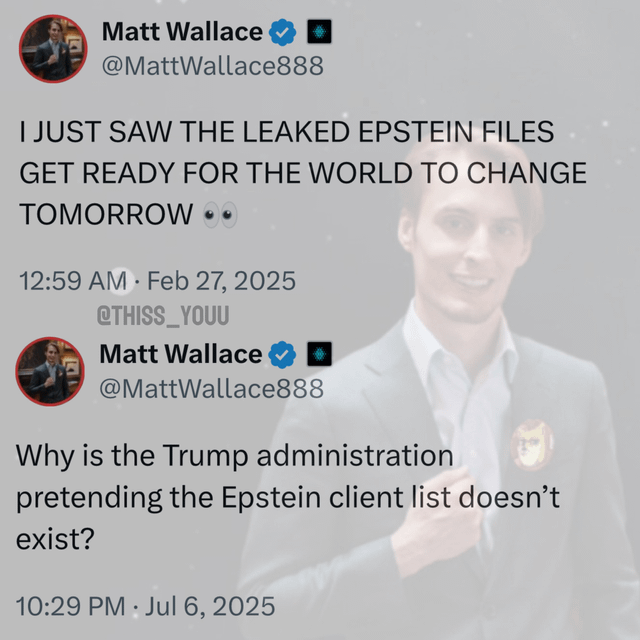Screen dimensions: 640x640
Task: Click the blue verified badge in second tweet
Action: click(282, 354)
